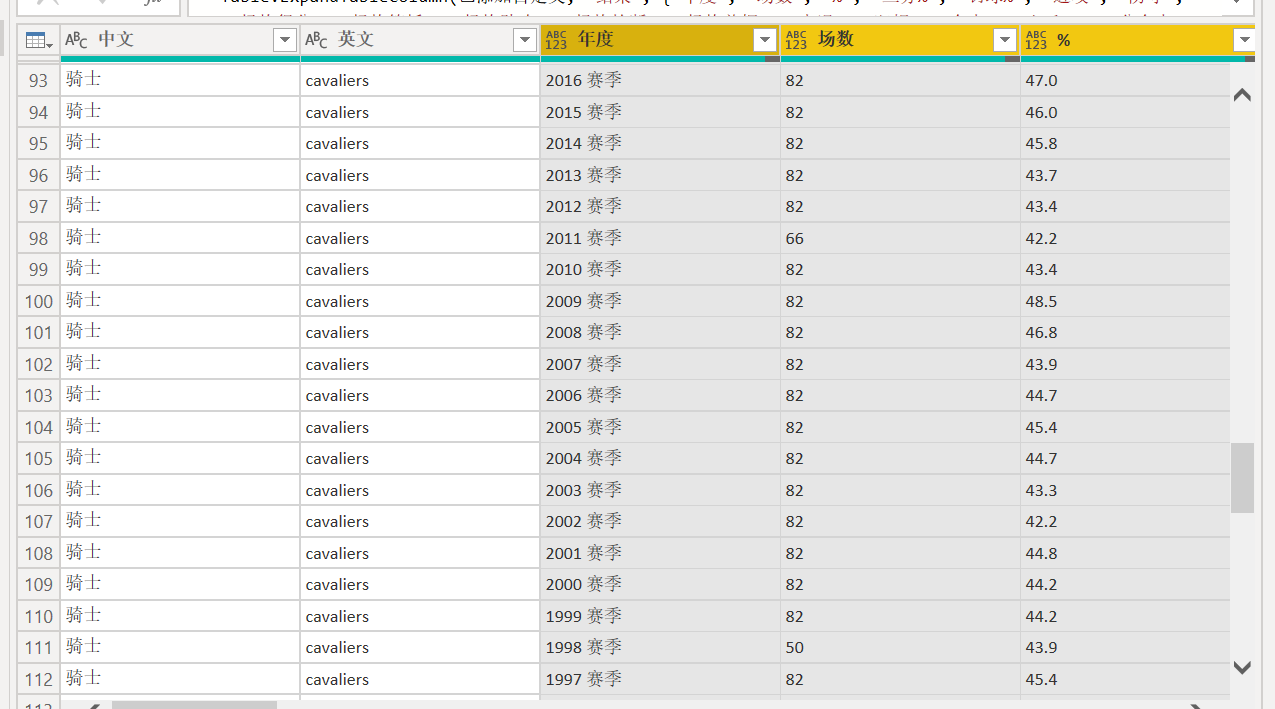Image resolution: width=1275 pixels, height=709 pixels.
Task: Select the 中文 column header
Action: point(180,40)
